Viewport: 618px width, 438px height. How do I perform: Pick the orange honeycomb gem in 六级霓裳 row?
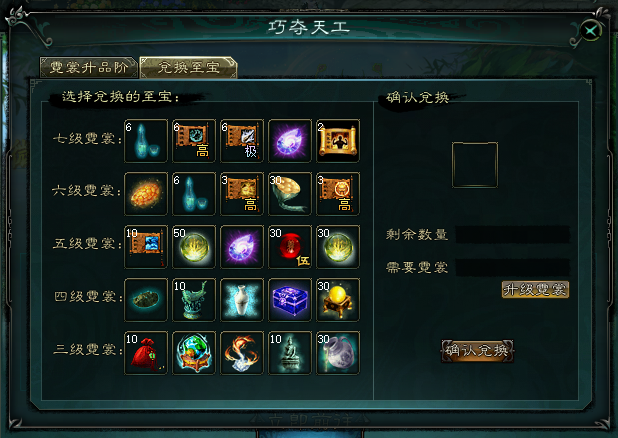point(146,194)
